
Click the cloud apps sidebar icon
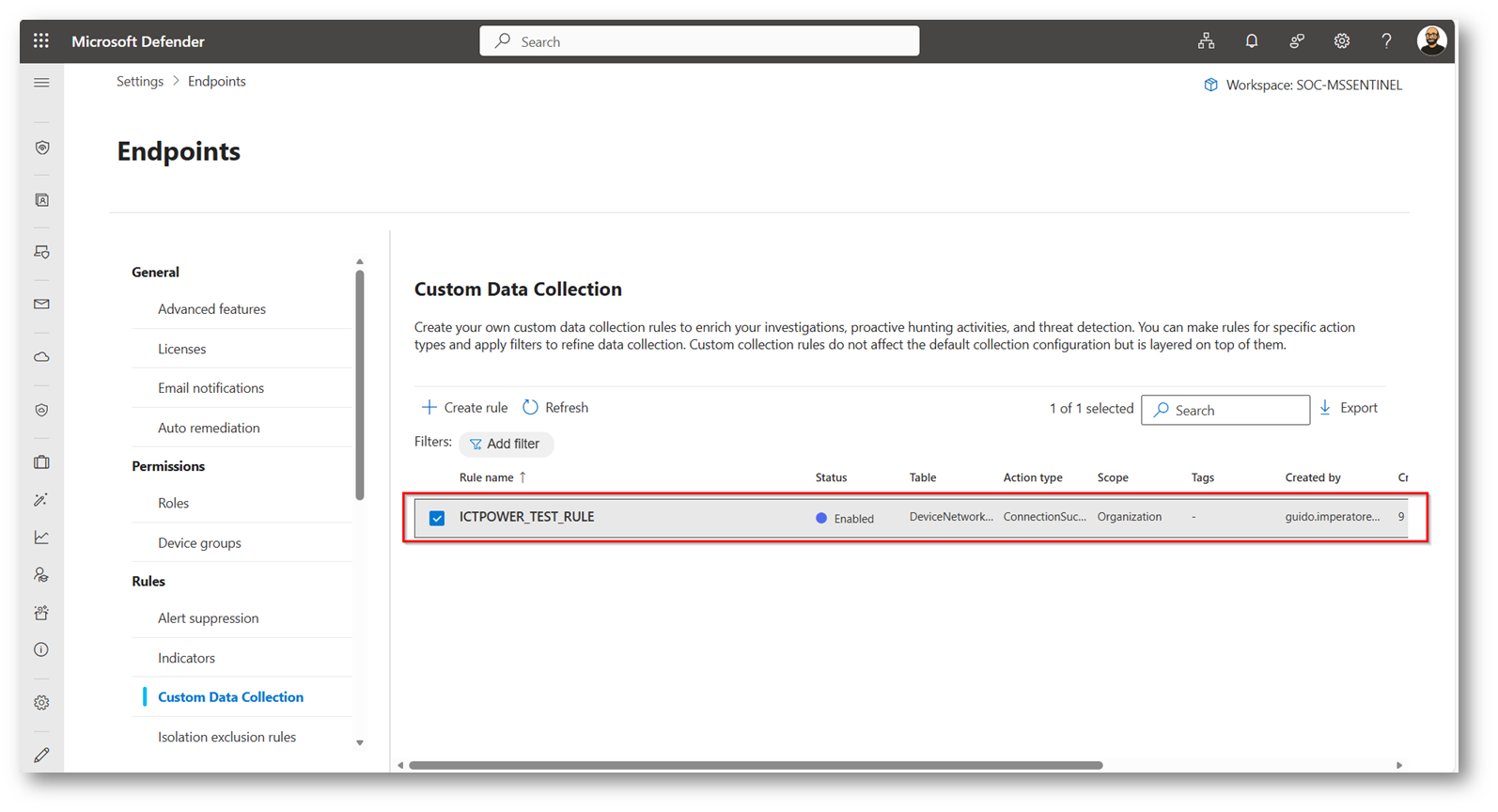click(x=41, y=357)
